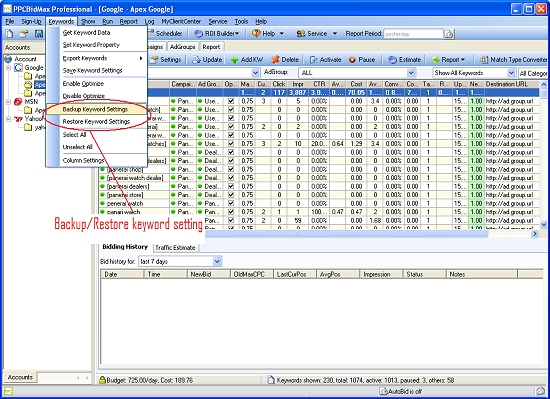Open the Show All Keywords dropdown
Screen dimensions: 550x399
tap(511, 73)
